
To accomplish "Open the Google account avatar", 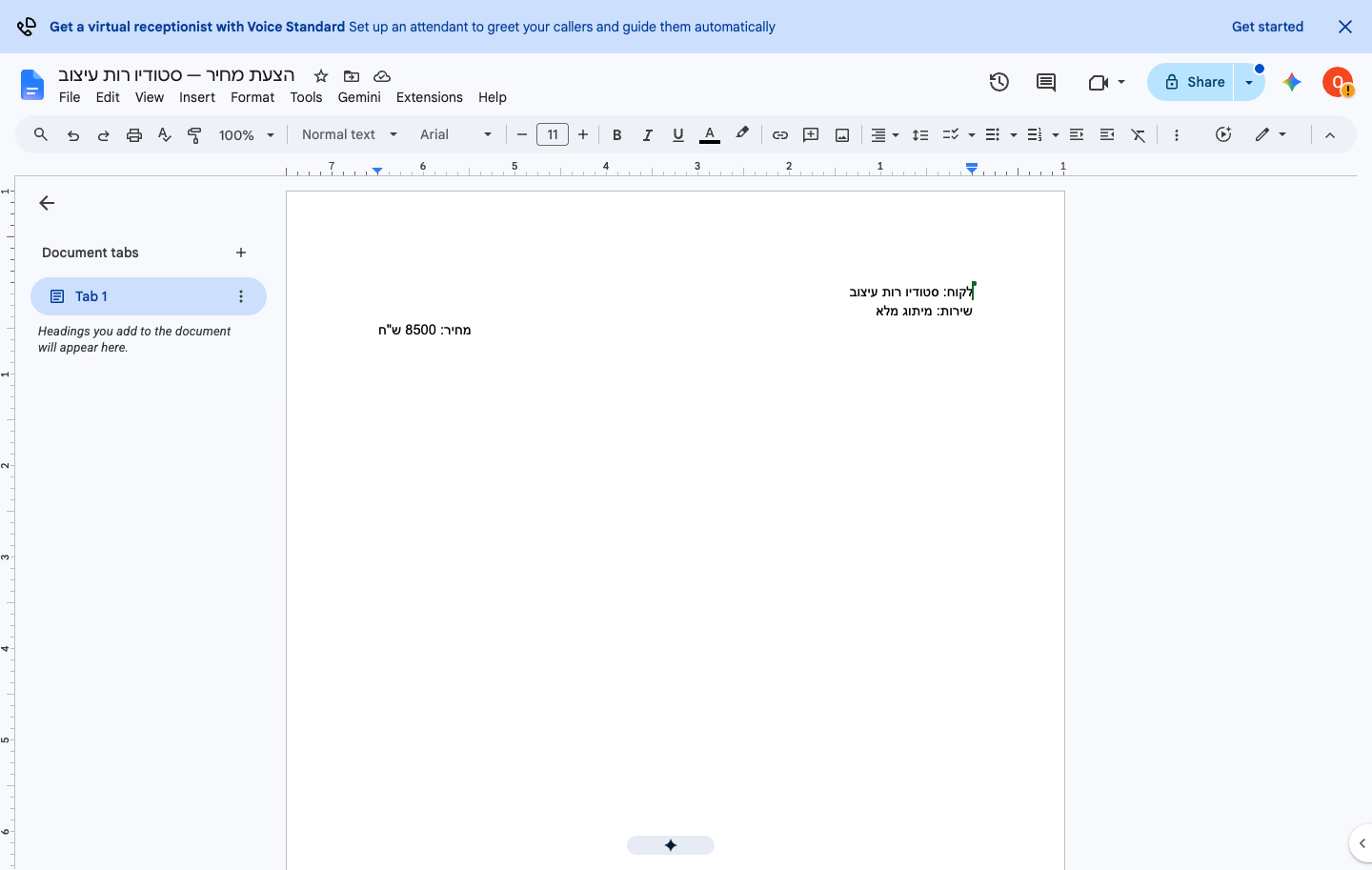I will 1338,82.
